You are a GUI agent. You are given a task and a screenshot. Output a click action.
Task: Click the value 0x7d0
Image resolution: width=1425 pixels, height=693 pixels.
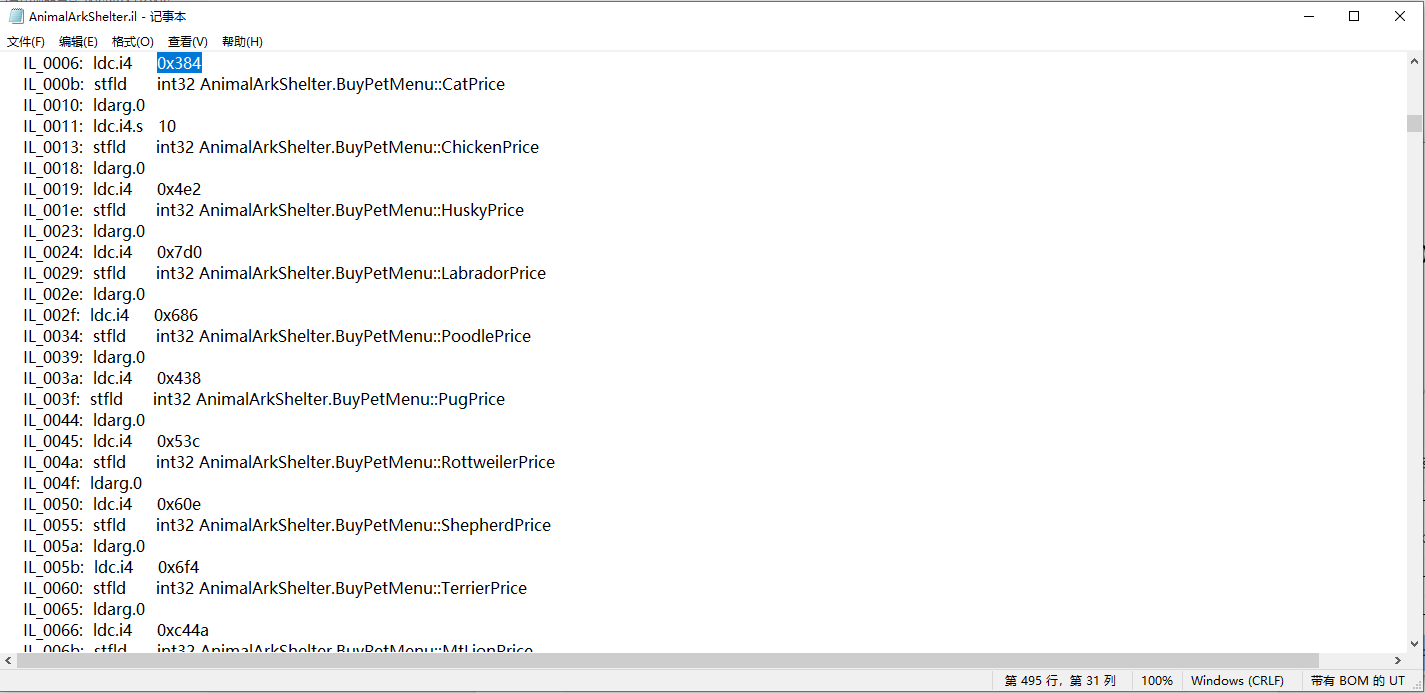point(179,252)
